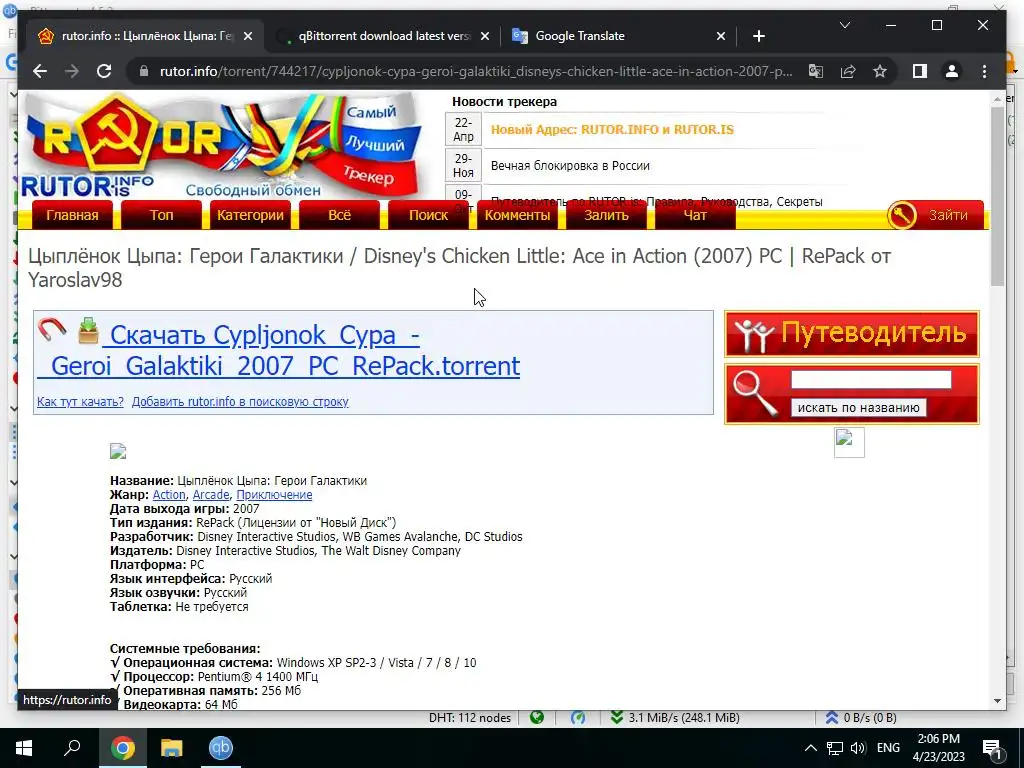Open the translate page icon
Screen dimensions: 1024x768
coord(816,71)
